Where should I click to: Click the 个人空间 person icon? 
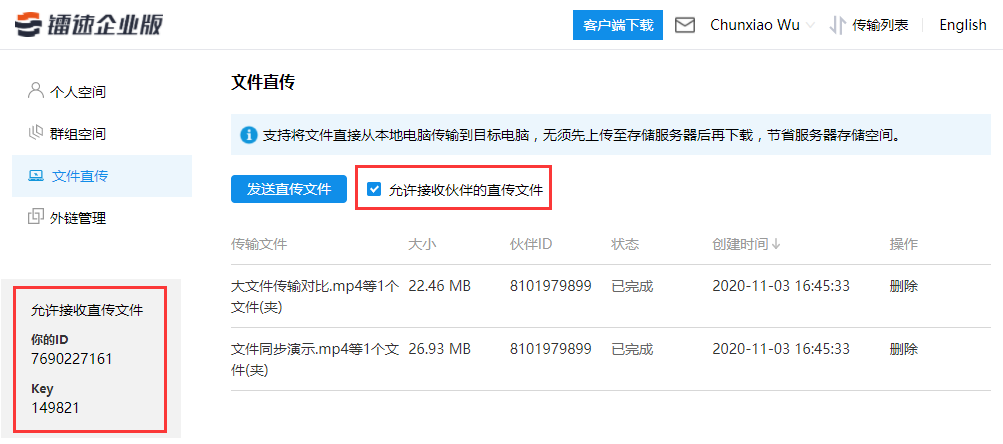coord(36,91)
